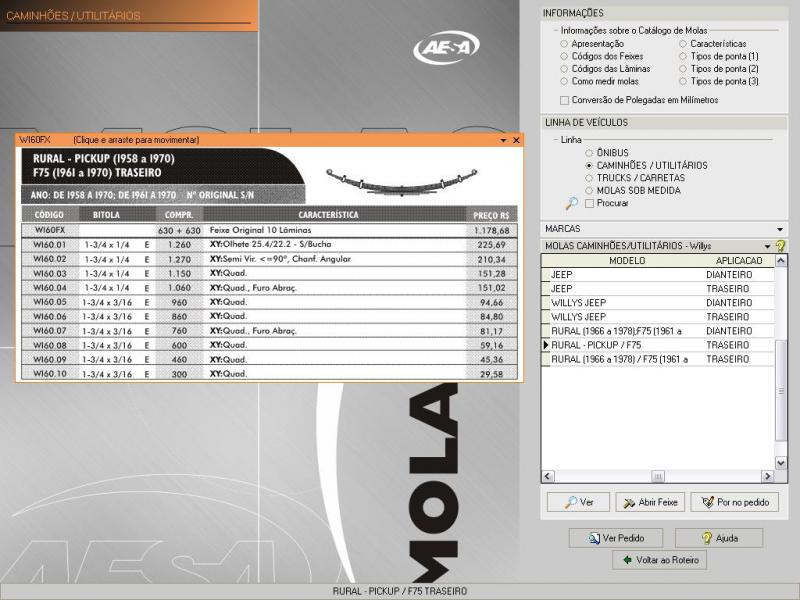The width and height of the screenshot is (800, 600).
Task: Select the WILLYS JEEP TRASEIRO row
Action: (x=658, y=317)
